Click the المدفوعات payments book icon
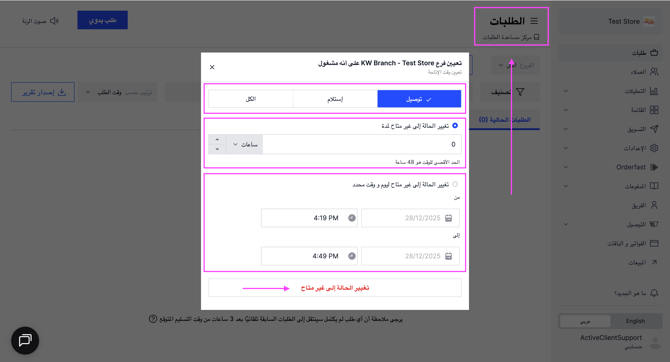This screenshot has width=670, height=362. (654, 186)
